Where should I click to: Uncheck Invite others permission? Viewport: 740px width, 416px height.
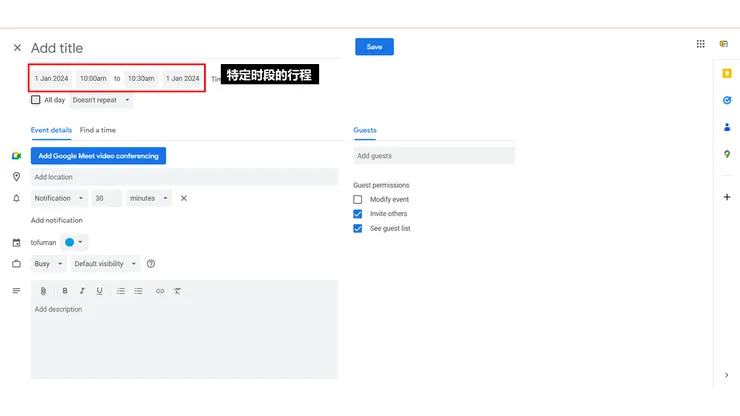click(358, 214)
